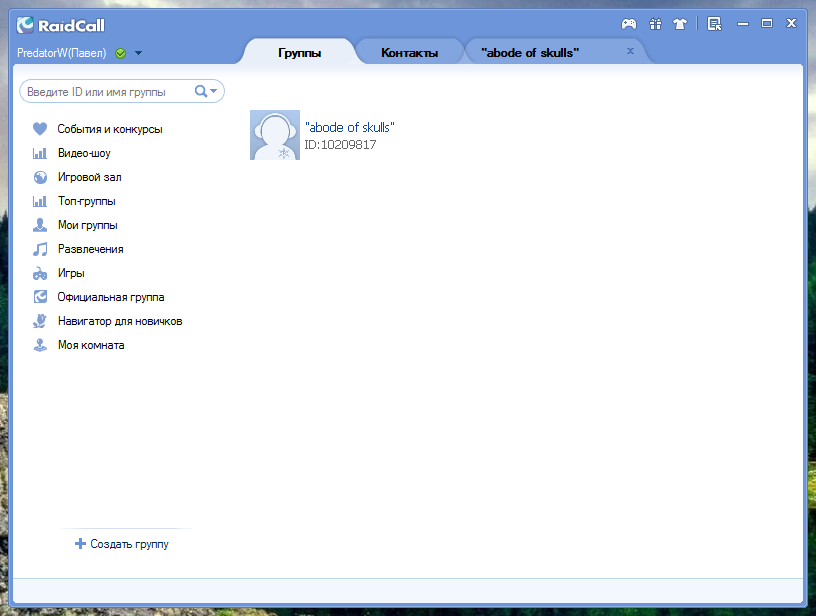Screen dimensions: 816x616
Task: Open the "abode of skulls" tab
Action: click(x=530, y=53)
